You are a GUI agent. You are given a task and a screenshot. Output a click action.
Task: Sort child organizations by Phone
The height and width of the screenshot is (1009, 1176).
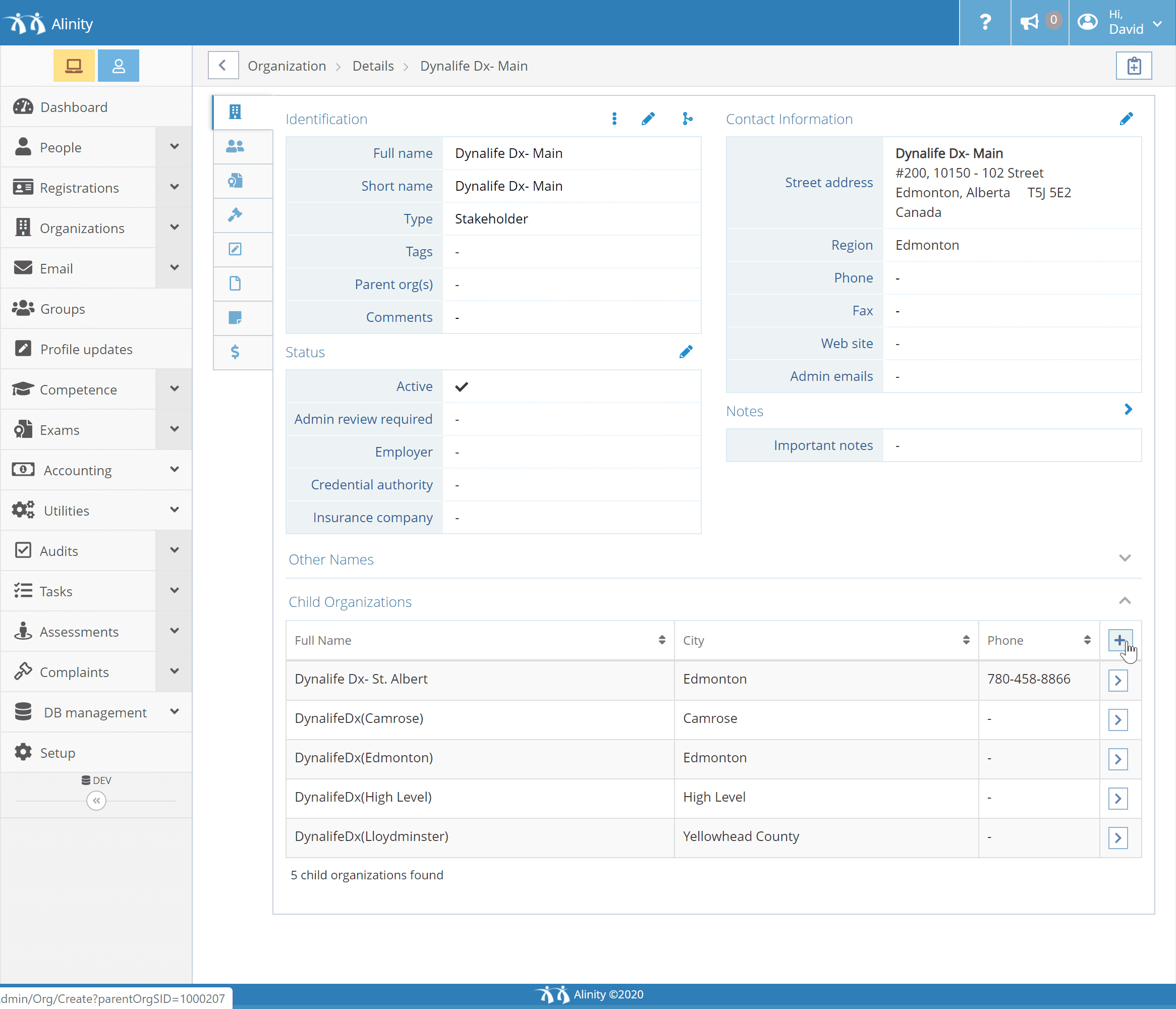pyautogui.click(x=1088, y=640)
